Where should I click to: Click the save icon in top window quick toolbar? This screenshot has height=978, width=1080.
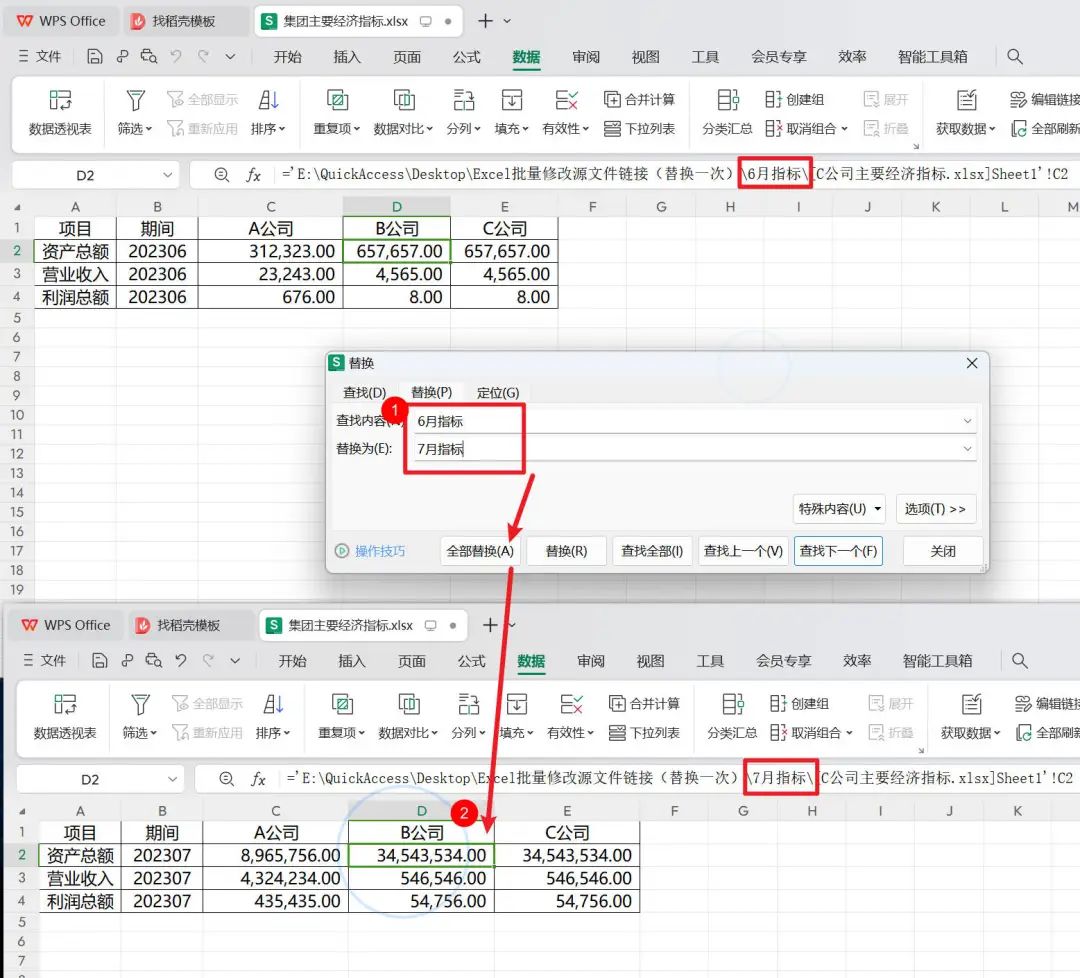pyautogui.click(x=94, y=56)
